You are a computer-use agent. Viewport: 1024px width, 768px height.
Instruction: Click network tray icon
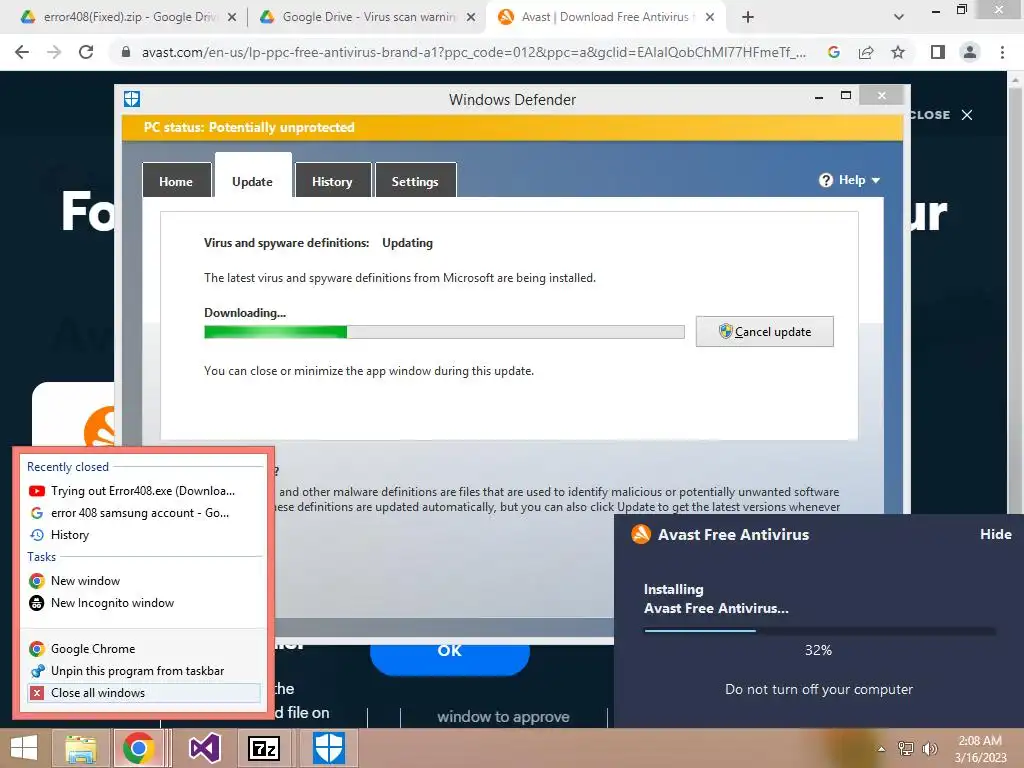(906, 749)
